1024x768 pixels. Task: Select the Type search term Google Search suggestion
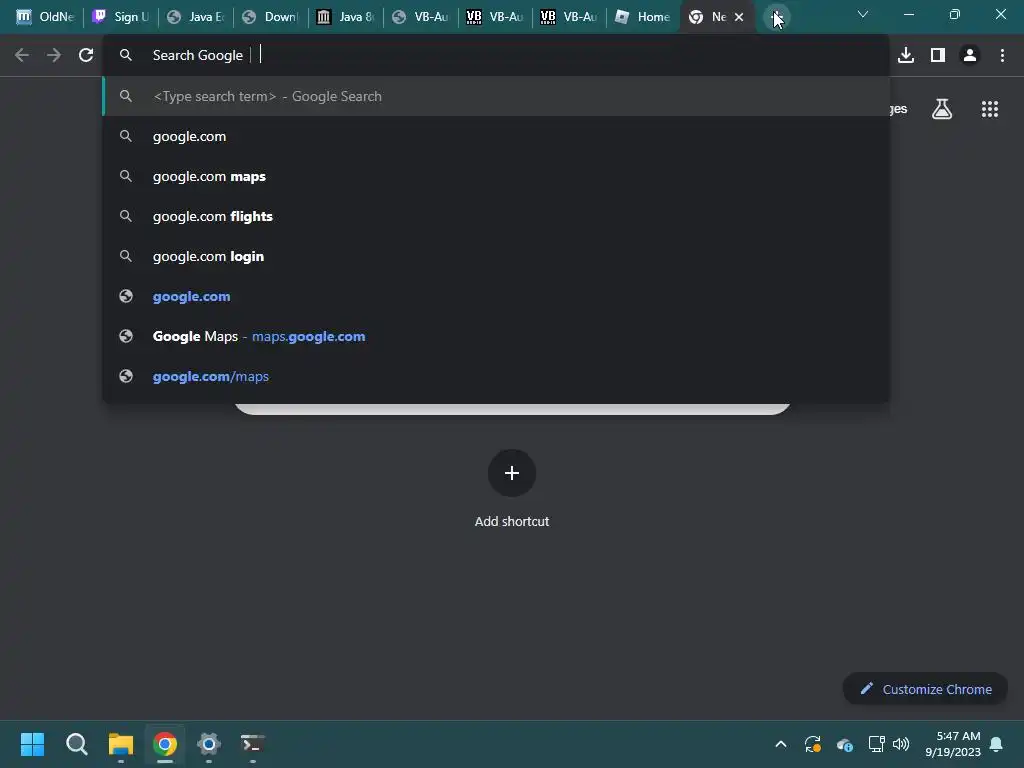pos(496,97)
